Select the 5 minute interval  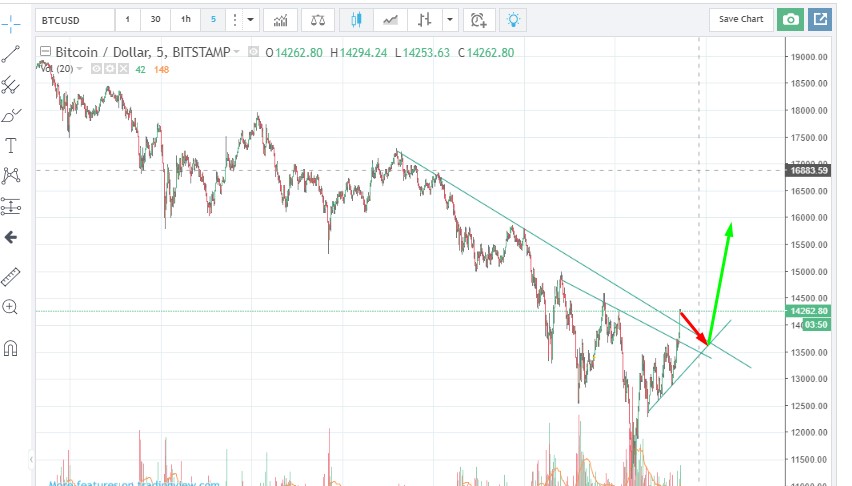213,20
